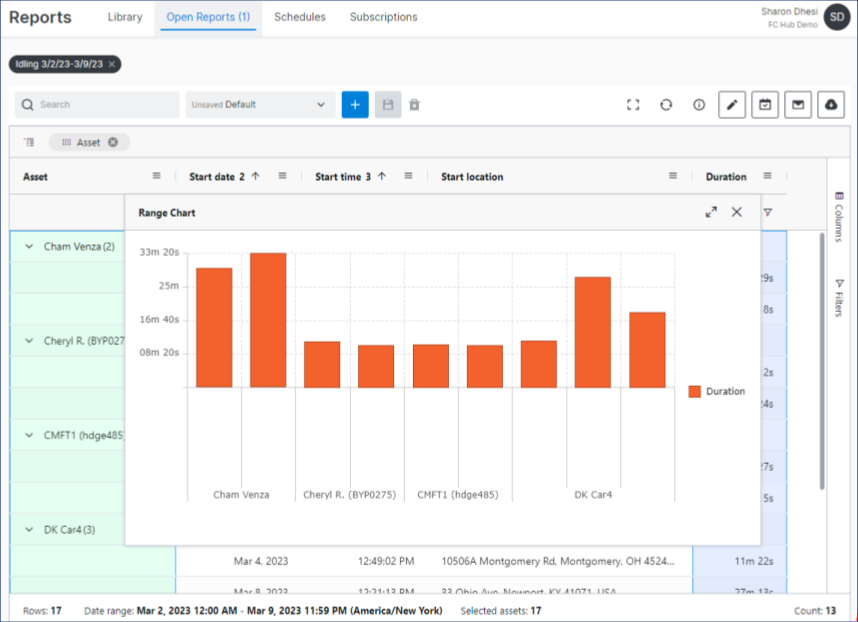Click the cloud download export button

tap(830, 105)
